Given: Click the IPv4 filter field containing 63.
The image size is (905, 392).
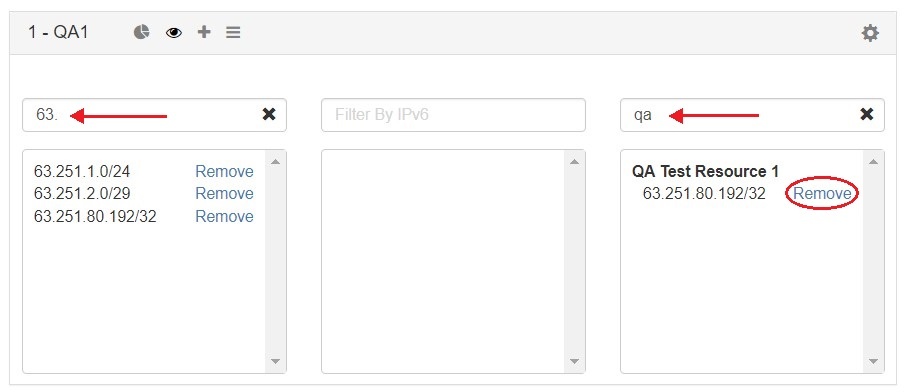Looking at the screenshot, I should coord(154,115).
